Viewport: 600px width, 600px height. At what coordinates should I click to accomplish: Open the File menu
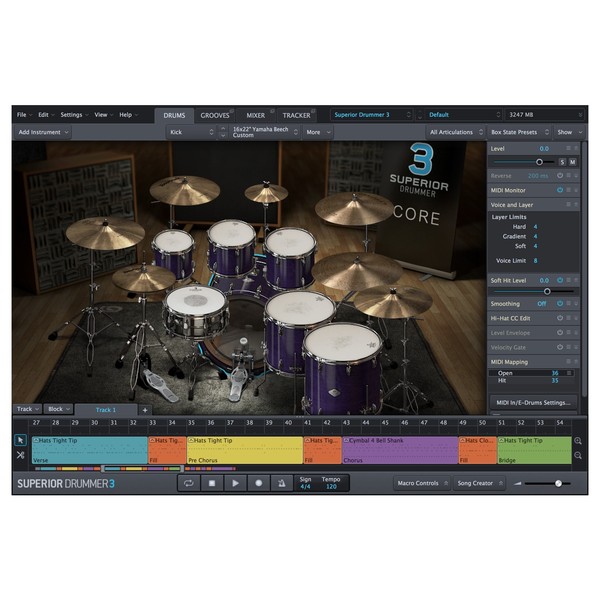pos(24,115)
